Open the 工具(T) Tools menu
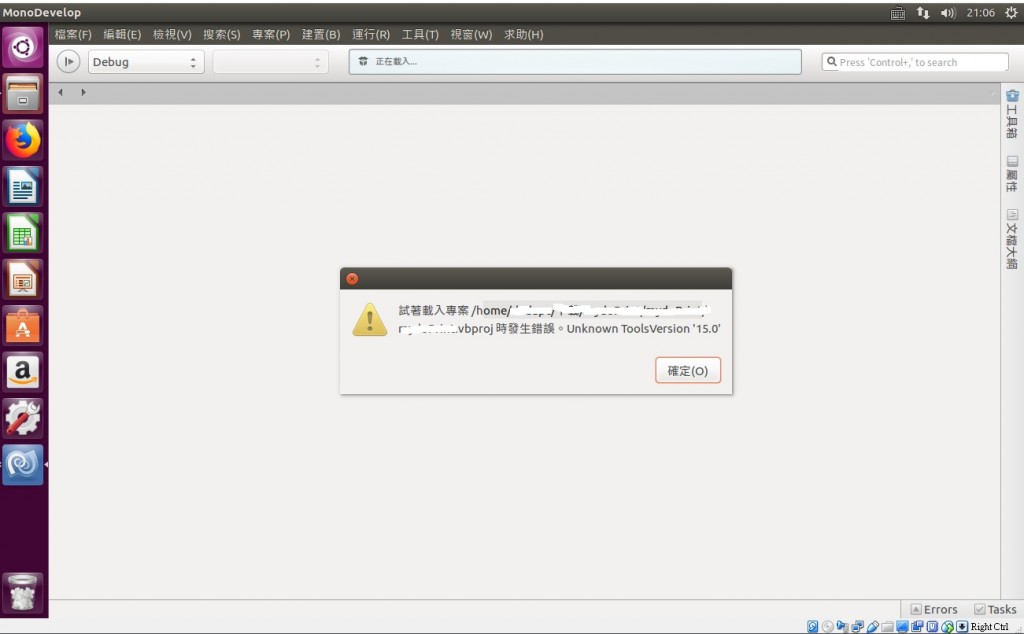This screenshot has width=1024, height=634. (420, 35)
